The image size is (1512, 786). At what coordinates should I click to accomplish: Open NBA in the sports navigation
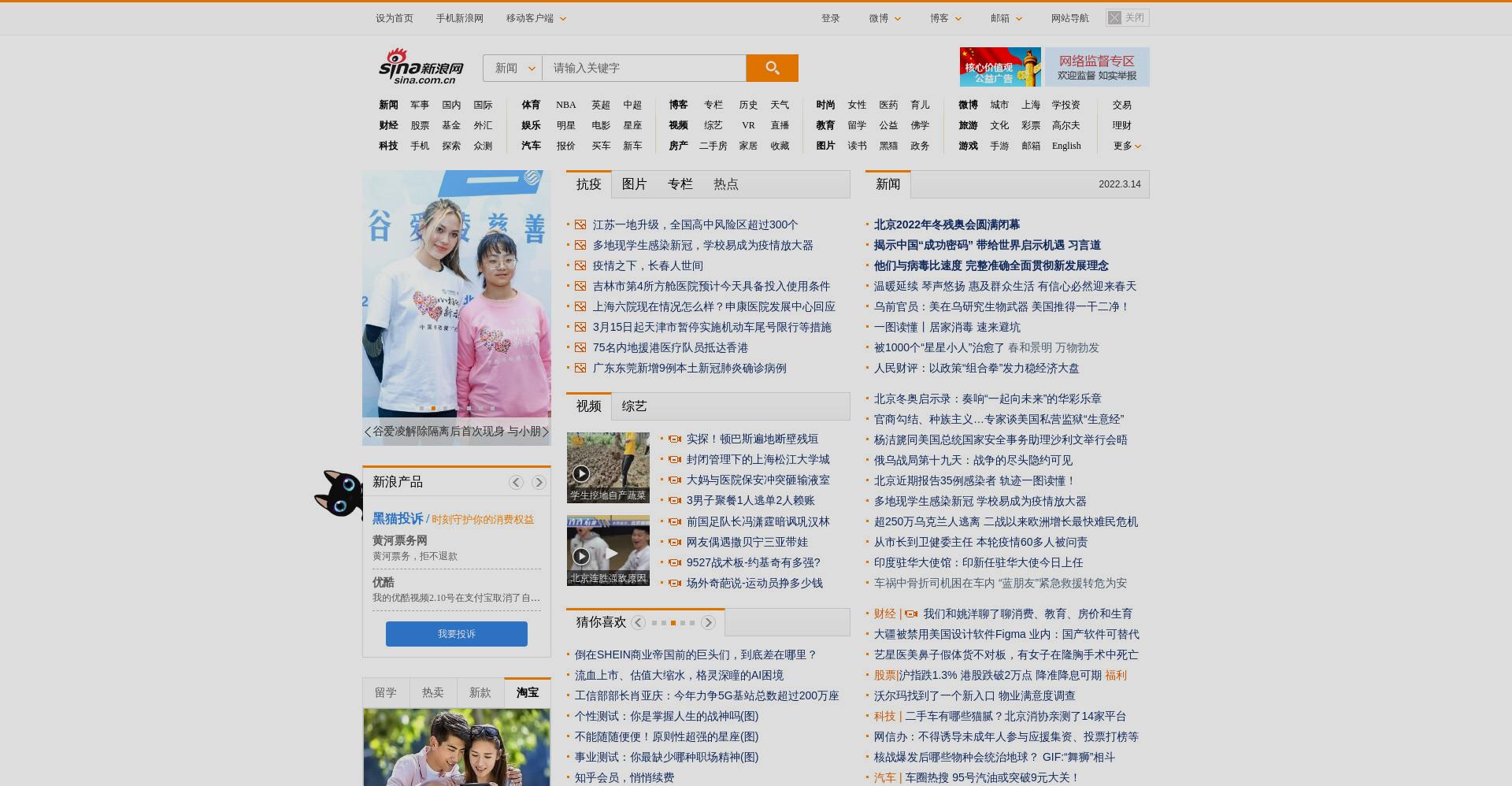point(566,105)
